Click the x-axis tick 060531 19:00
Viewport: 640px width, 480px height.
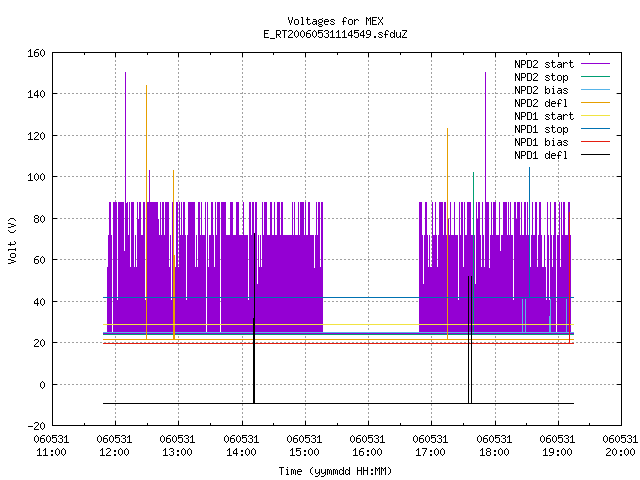tap(558, 446)
